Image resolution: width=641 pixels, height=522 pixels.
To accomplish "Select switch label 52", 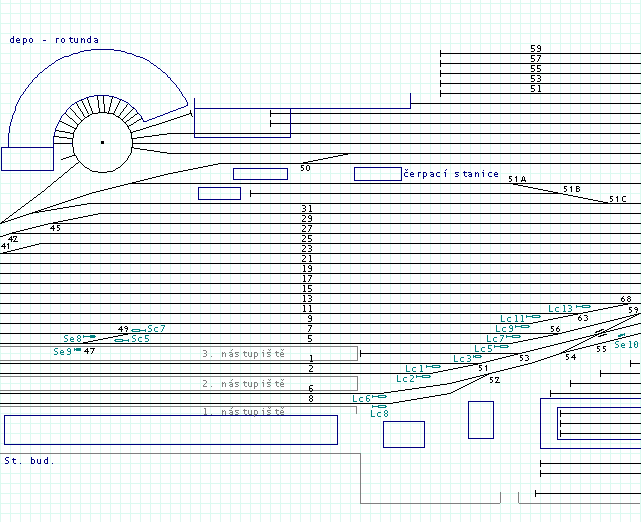I will tap(495, 380).
